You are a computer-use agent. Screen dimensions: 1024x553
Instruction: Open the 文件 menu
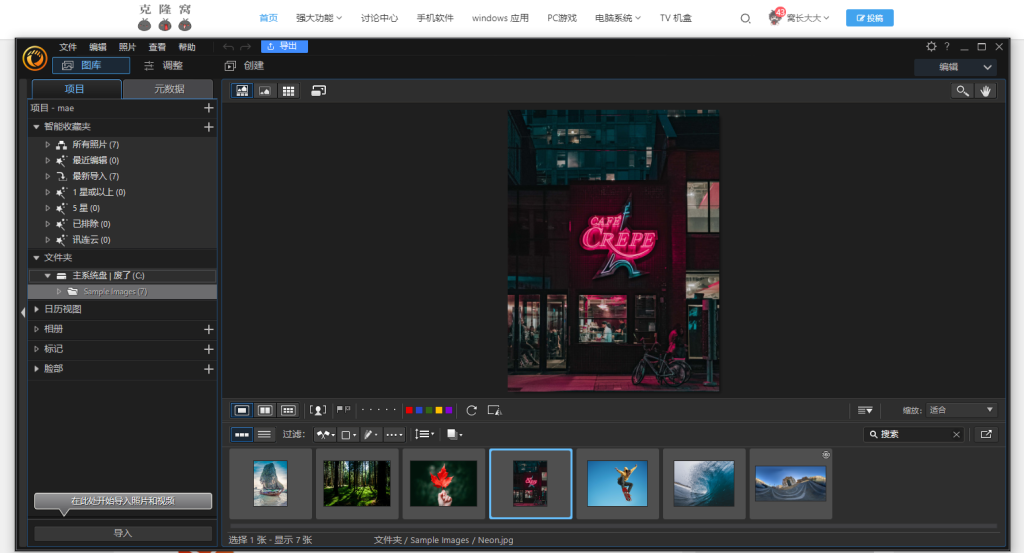[68, 47]
